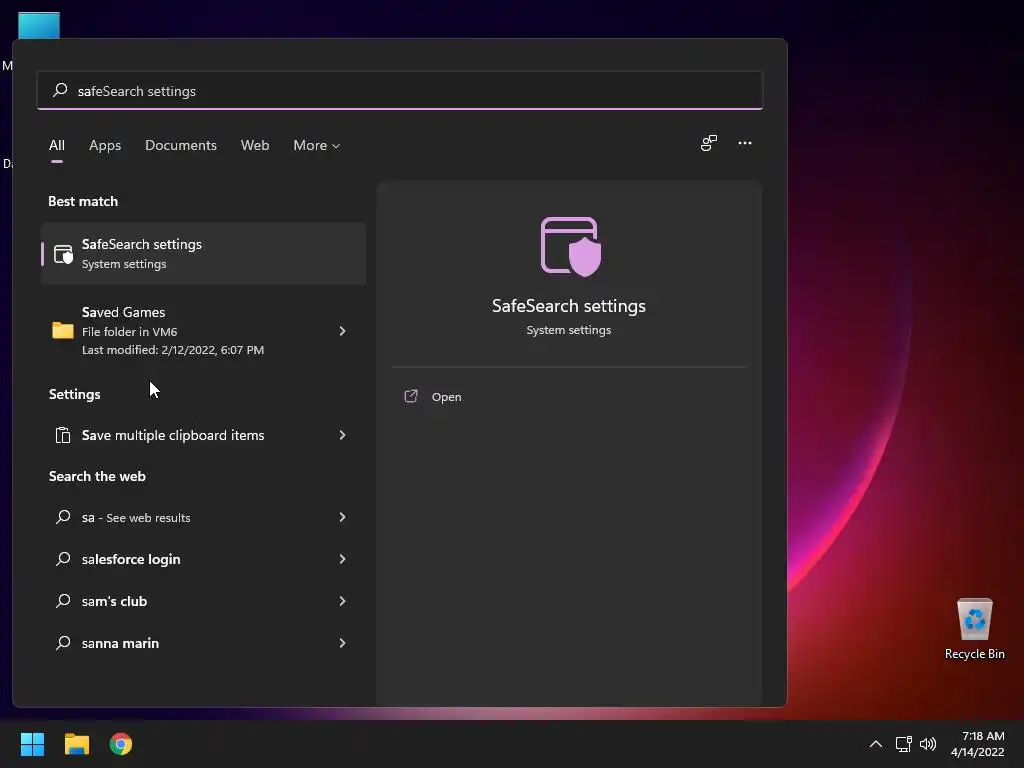Switch to the Web search tab
1024x768 pixels.
click(x=255, y=145)
